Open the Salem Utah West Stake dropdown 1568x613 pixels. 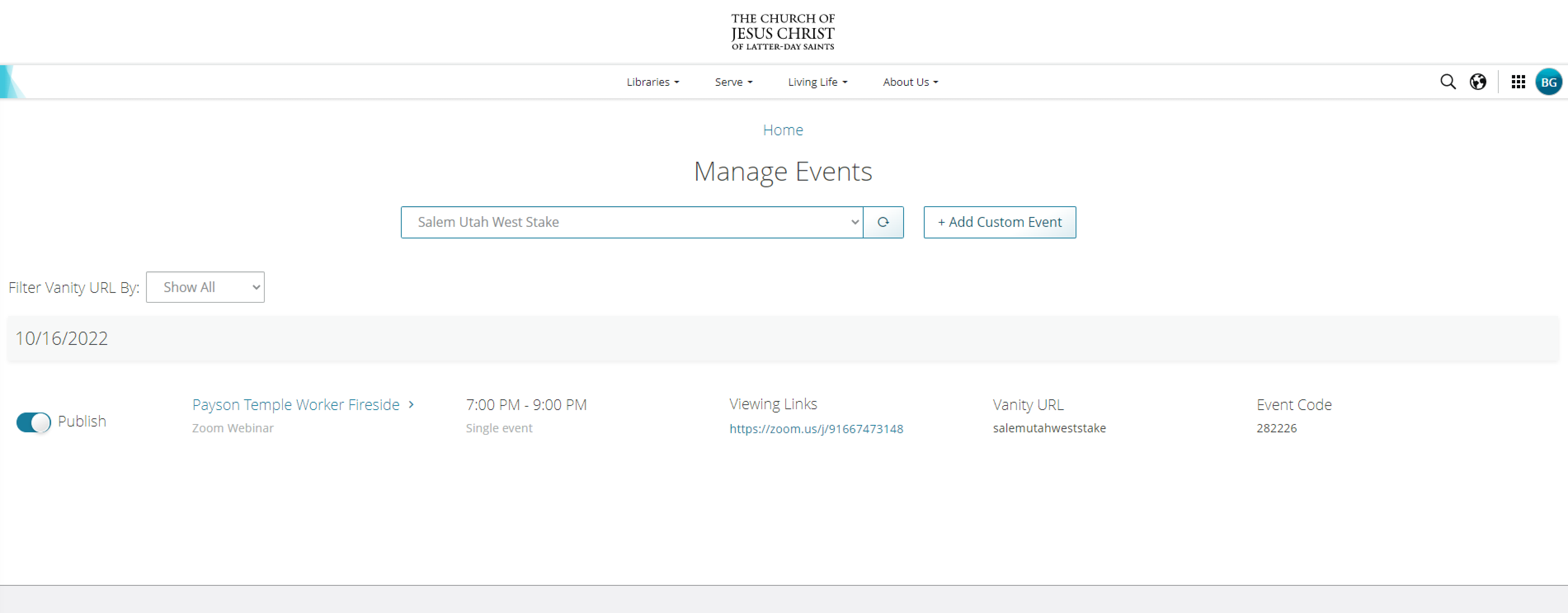coord(631,222)
